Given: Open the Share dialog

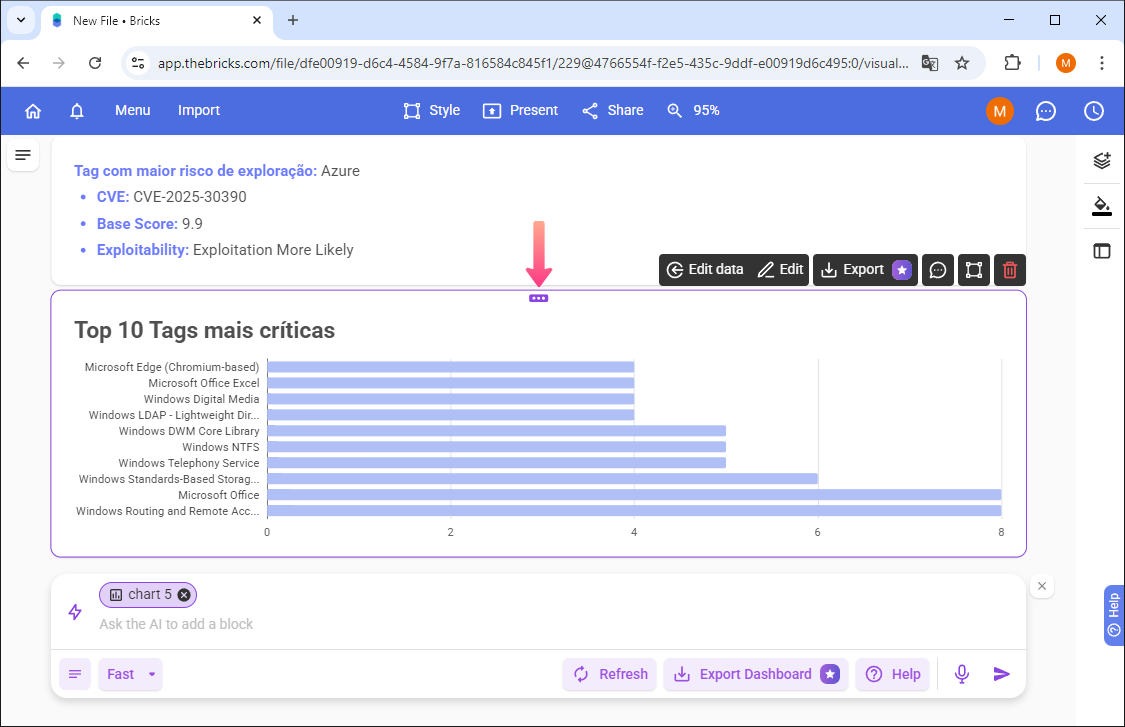Looking at the screenshot, I should [x=613, y=111].
